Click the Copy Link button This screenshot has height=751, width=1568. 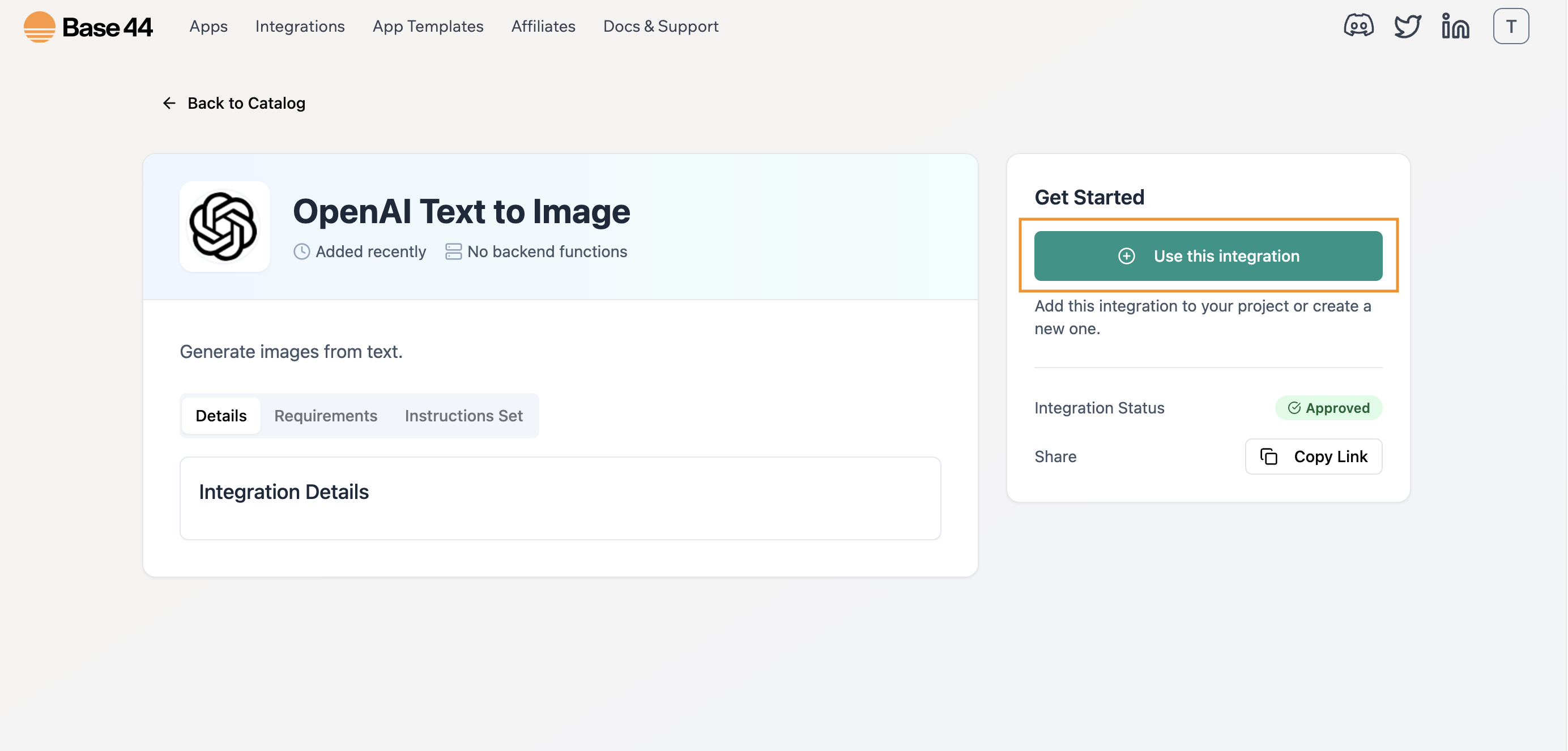pos(1313,456)
